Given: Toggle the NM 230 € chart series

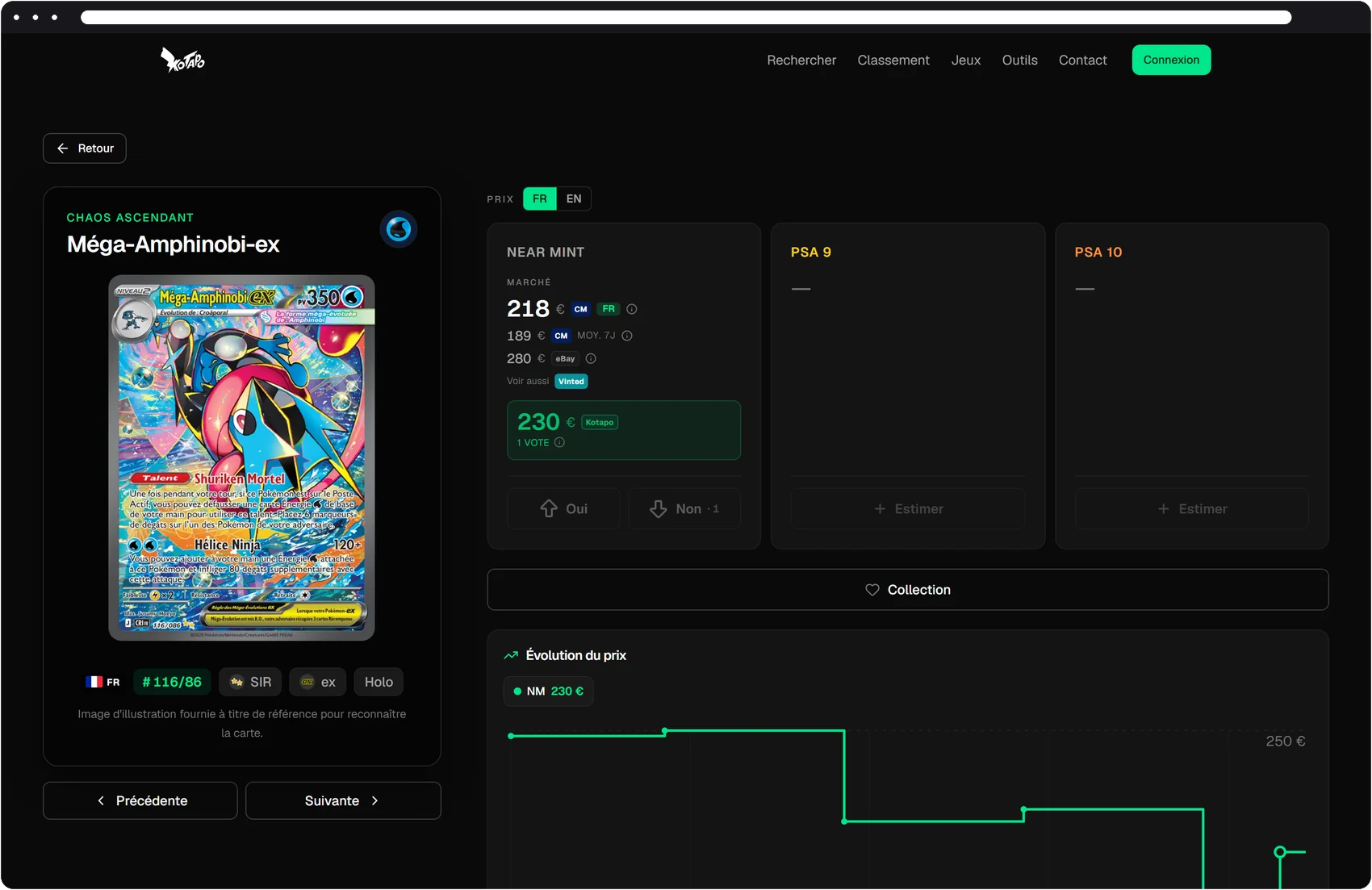Looking at the screenshot, I should click(x=549, y=692).
